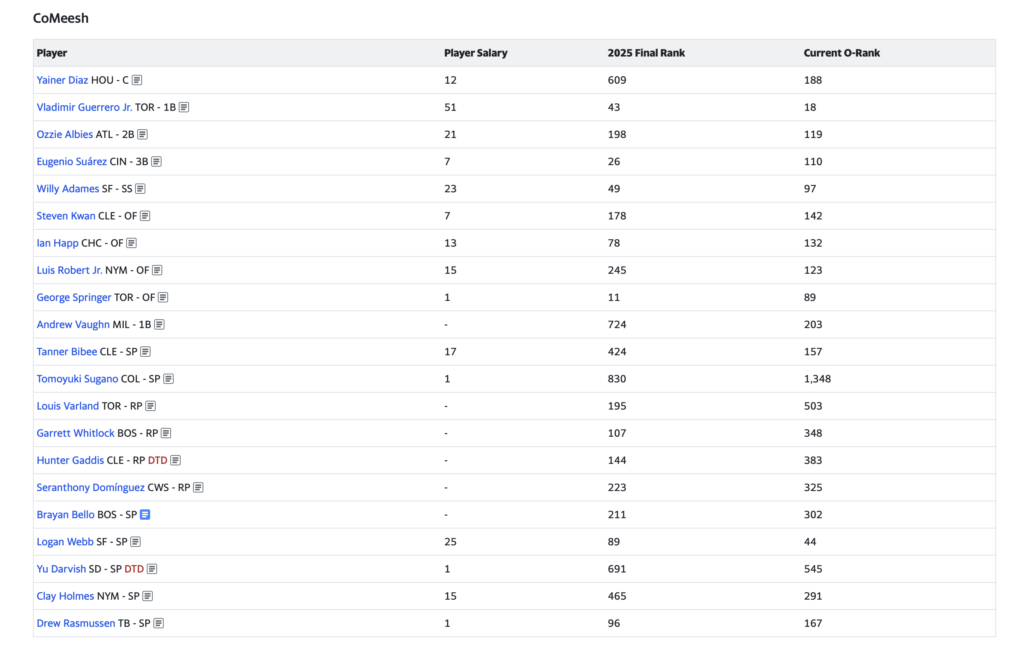Viewport: 1024px width, 665px height.
Task: Click note icon for Seranthony Domínguez
Action: coord(198,488)
